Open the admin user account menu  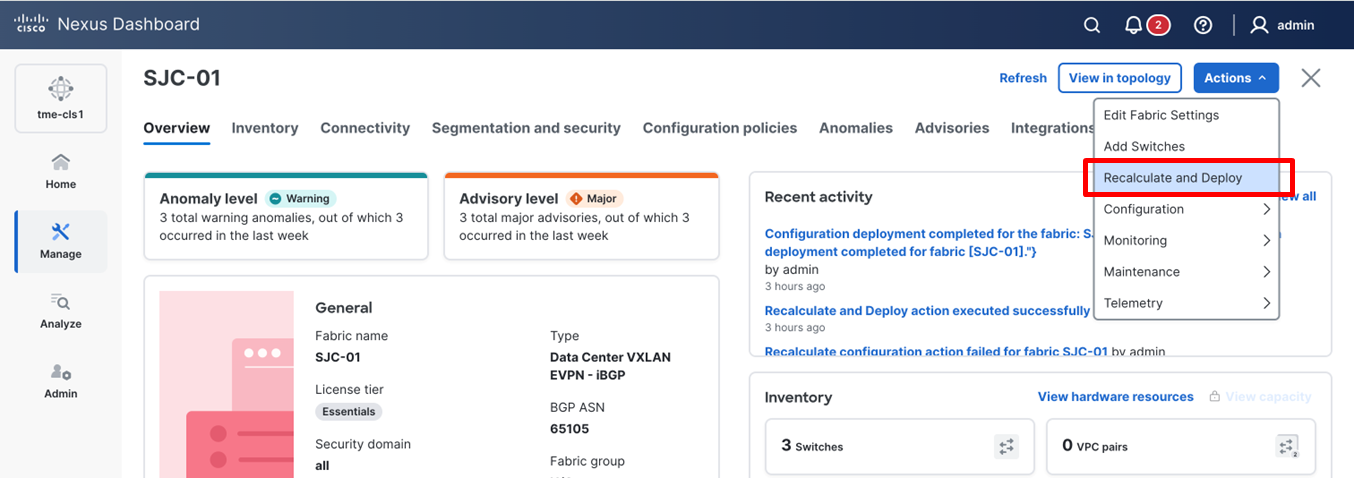(1283, 25)
